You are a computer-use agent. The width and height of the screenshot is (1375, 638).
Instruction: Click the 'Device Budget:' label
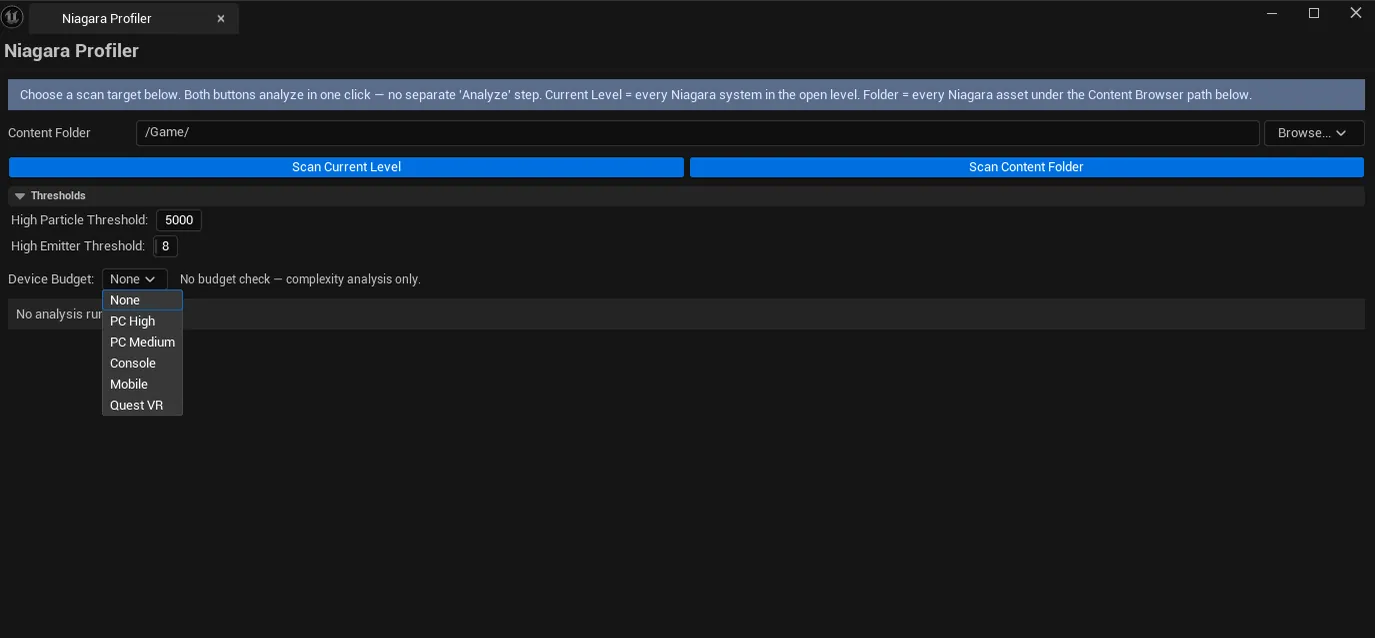pos(51,279)
